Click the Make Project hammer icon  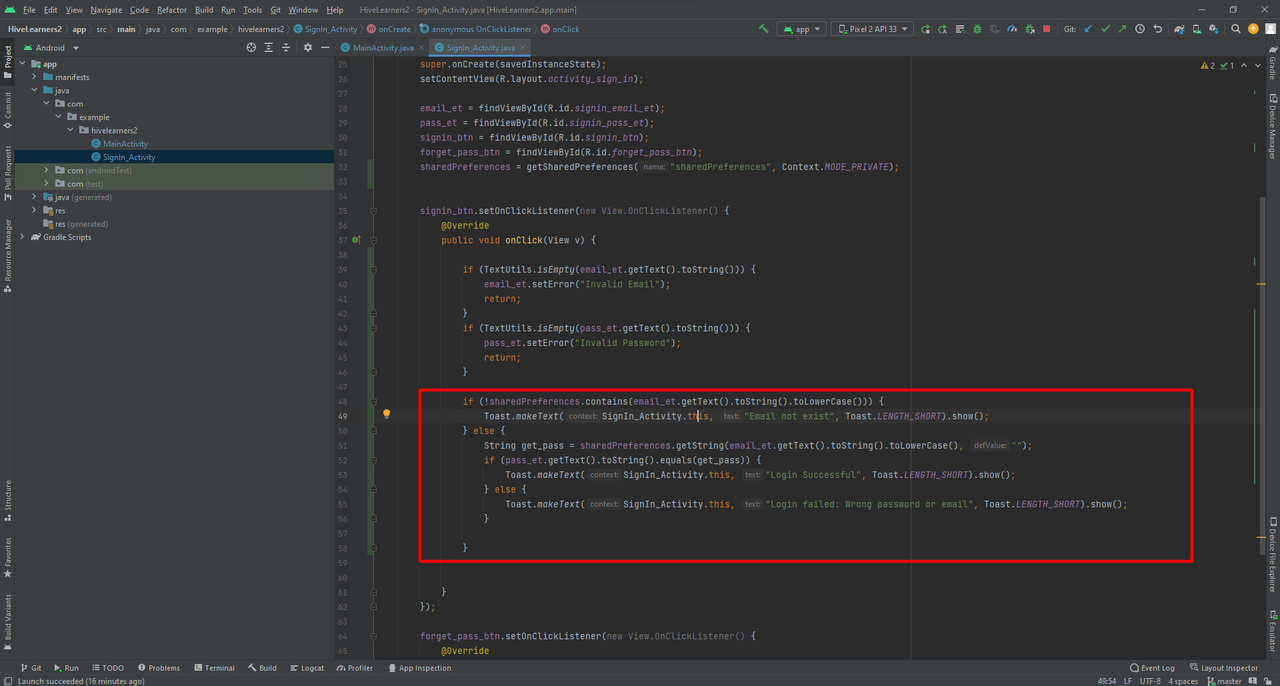pos(764,29)
